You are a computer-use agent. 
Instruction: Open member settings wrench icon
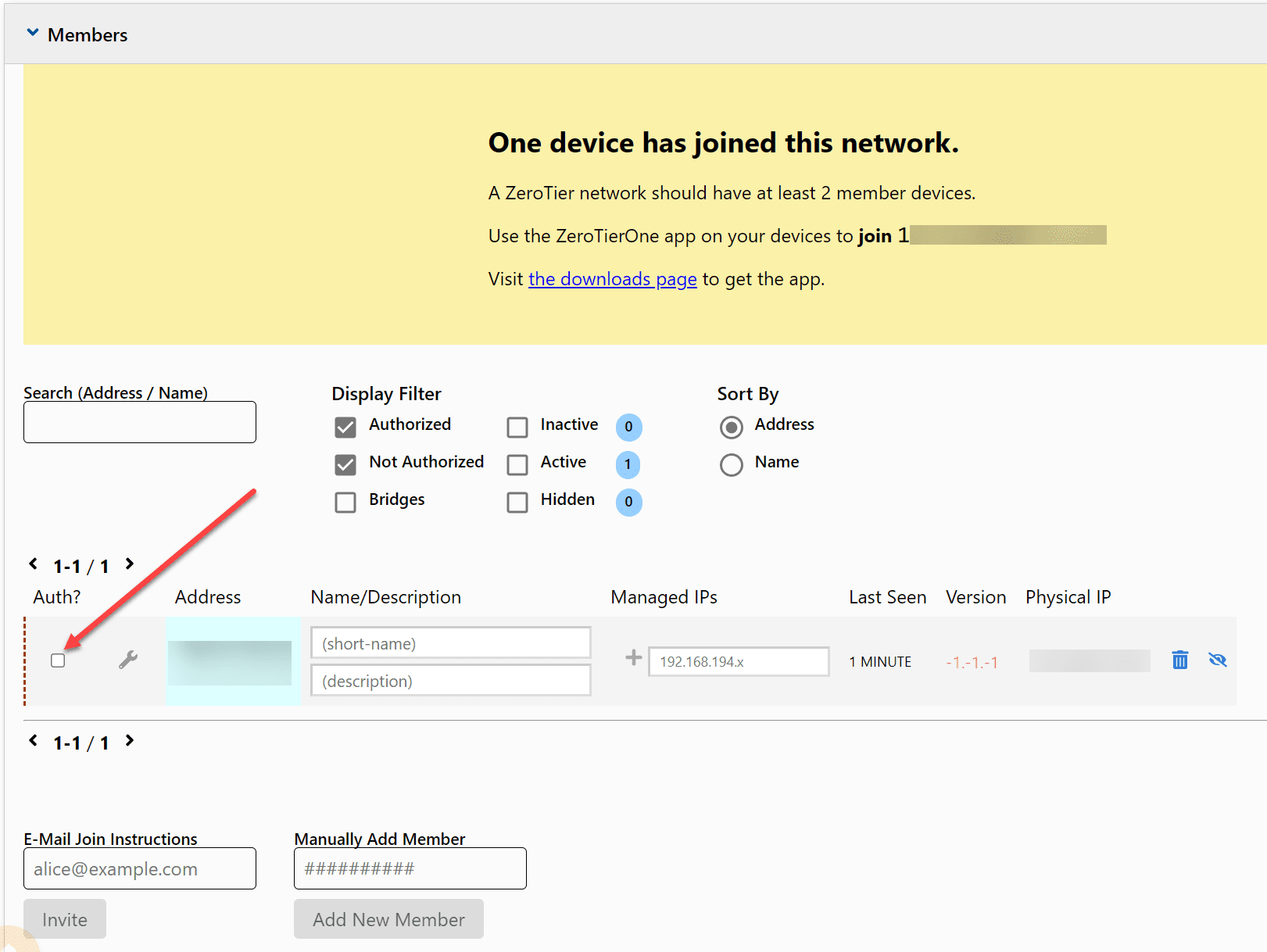point(128,660)
